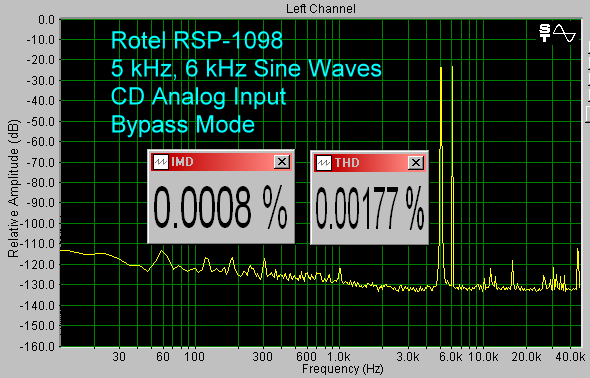Select the 0.00177 % THD reading

click(x=370, y=208)
